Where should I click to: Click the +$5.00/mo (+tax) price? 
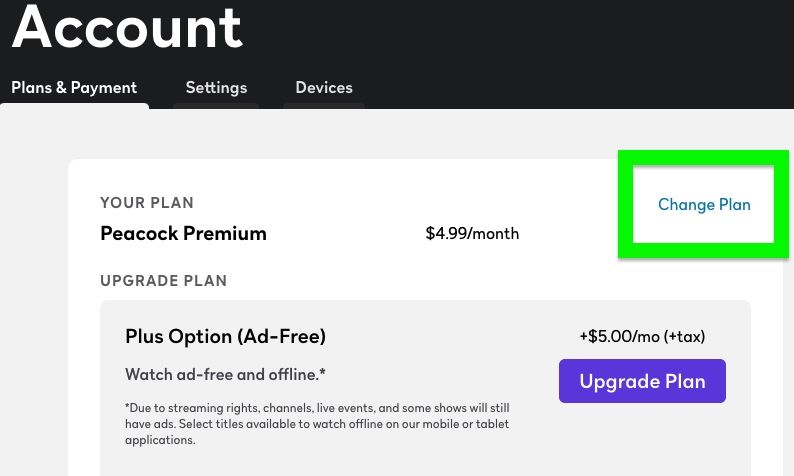pos(649,336)
